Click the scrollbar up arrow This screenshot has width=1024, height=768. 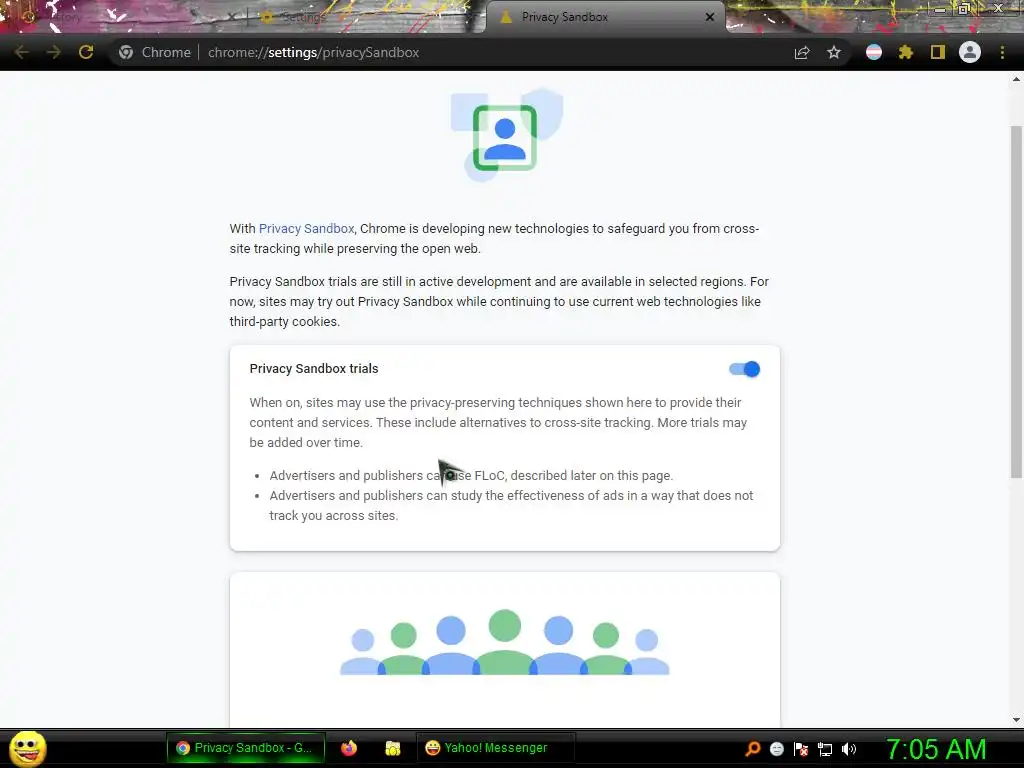(x=1016, y=79)
